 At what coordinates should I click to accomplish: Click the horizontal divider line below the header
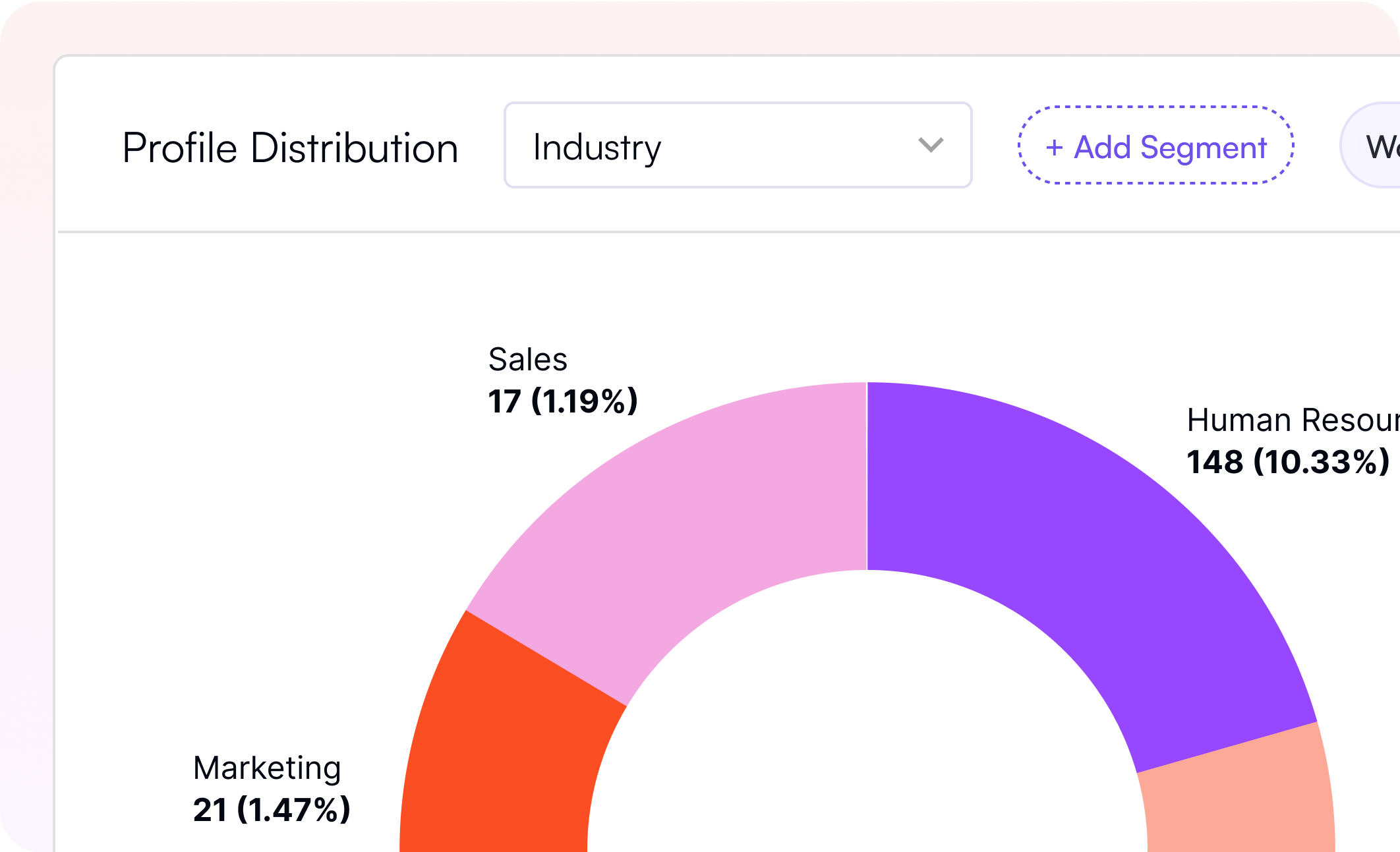coord(725,232)
